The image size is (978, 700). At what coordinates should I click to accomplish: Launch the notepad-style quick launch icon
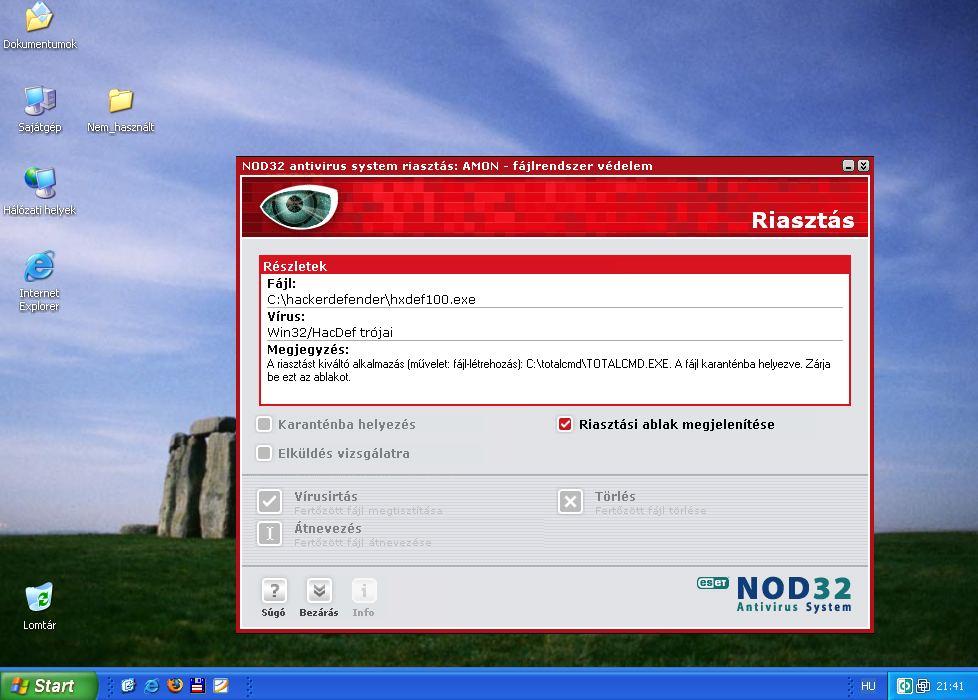point(221,686)
